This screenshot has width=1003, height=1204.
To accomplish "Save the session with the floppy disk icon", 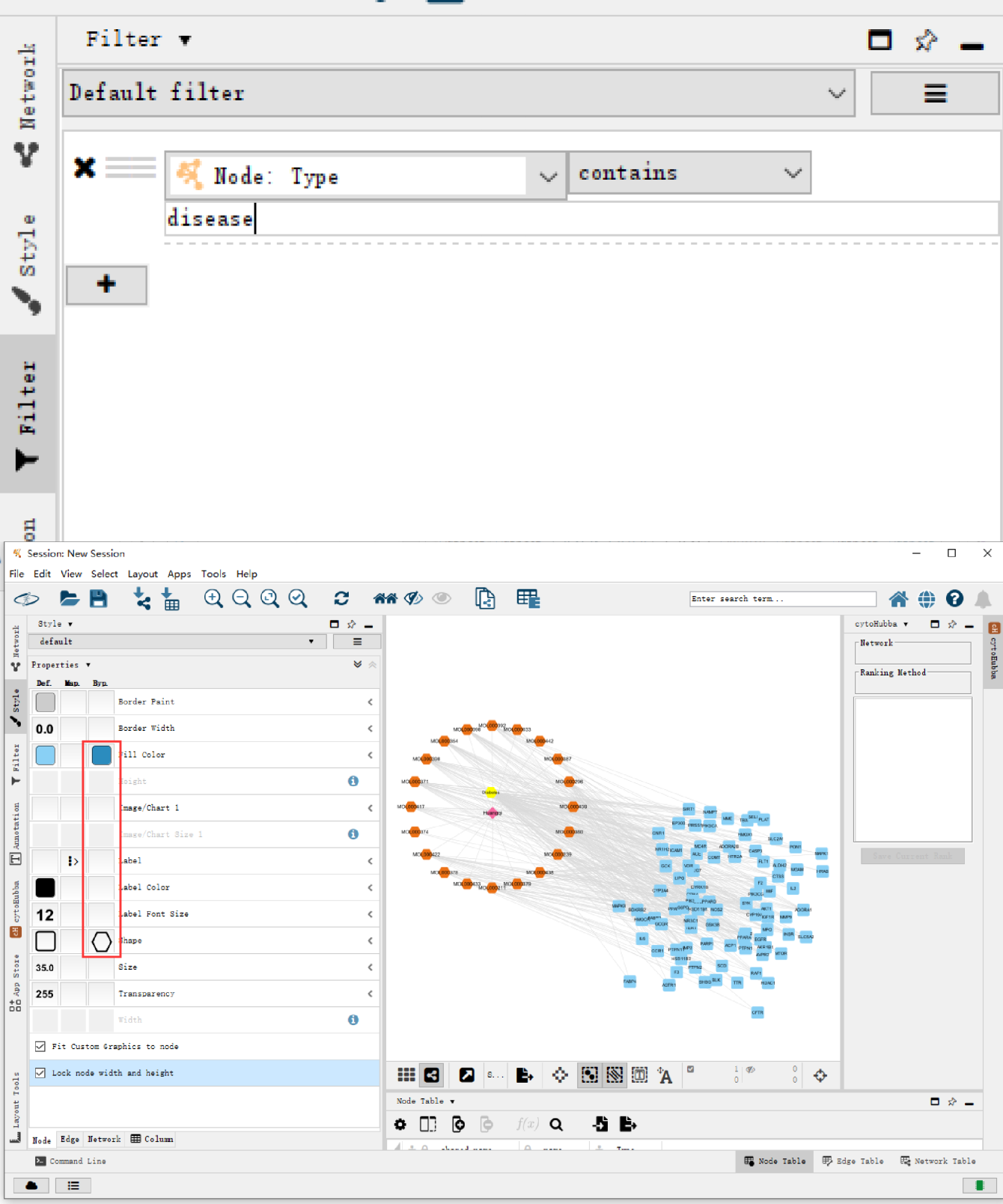I will coord(99,598).
